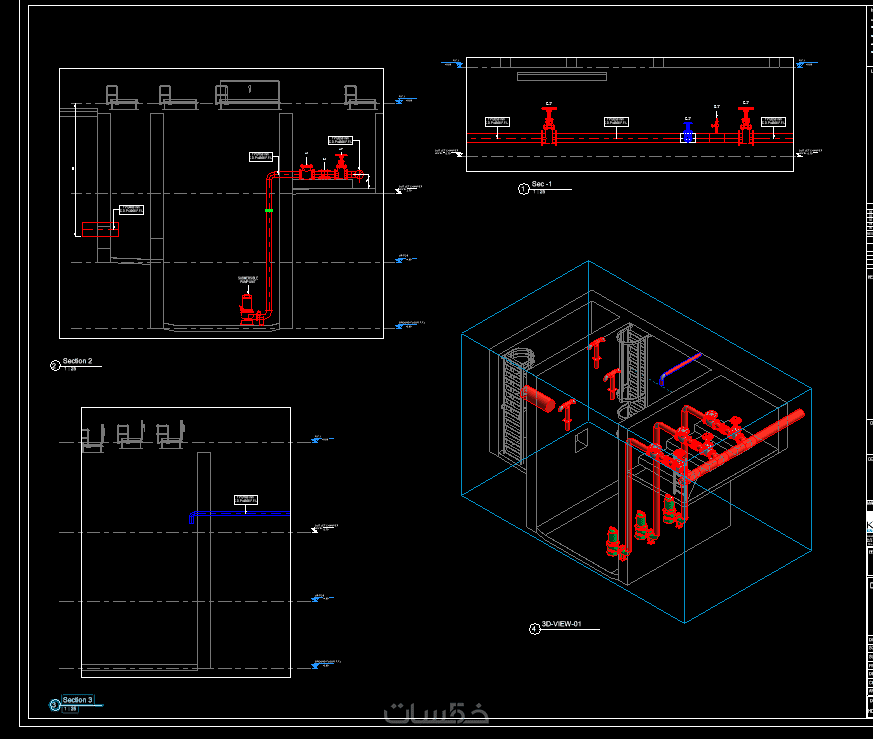This screenshot has height=739, width=873.
Task: Select the blue pipe in Section 3
Action: click(x=240, y=514)
